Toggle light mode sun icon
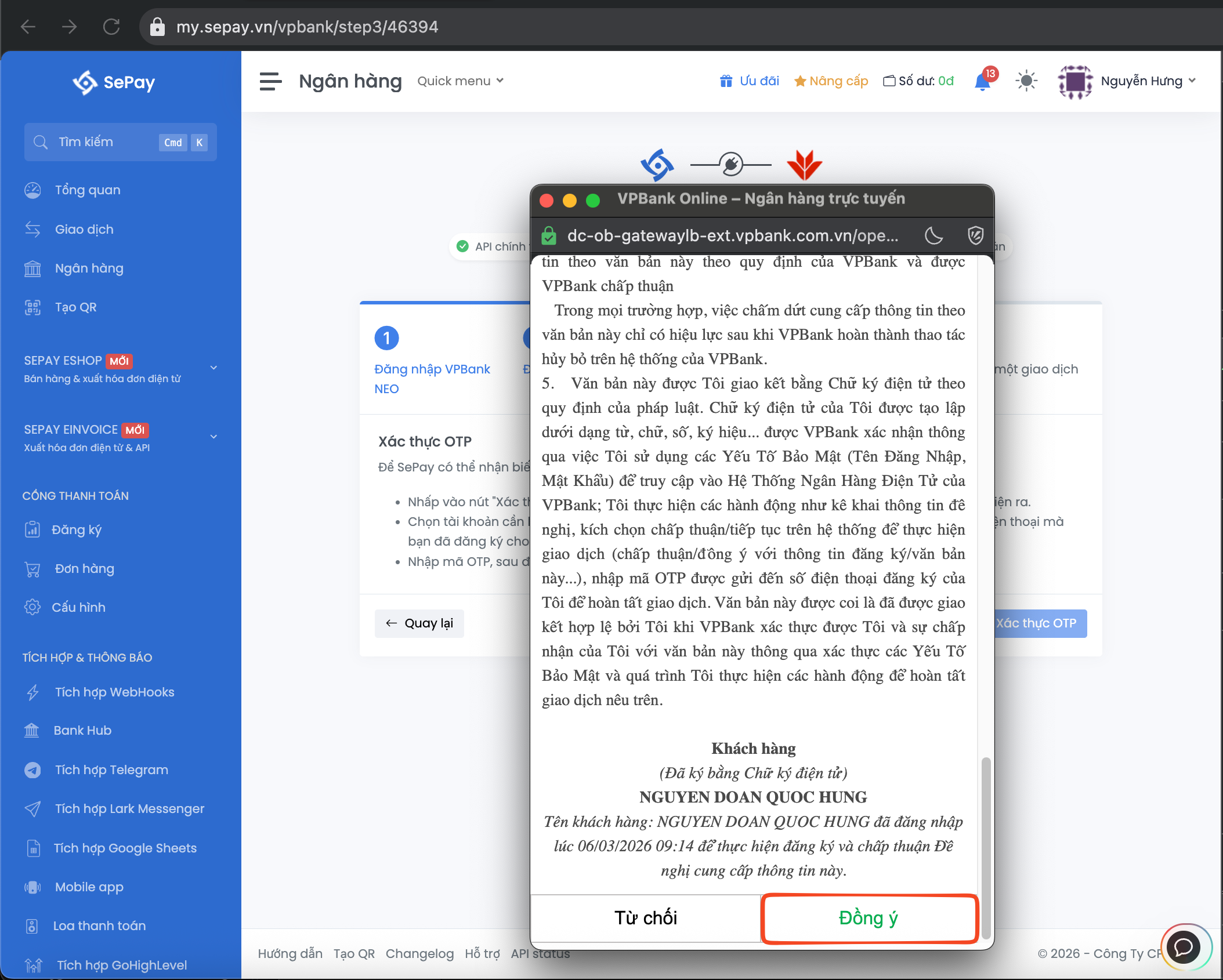 pyautogui.click(x=1026, y=81)
